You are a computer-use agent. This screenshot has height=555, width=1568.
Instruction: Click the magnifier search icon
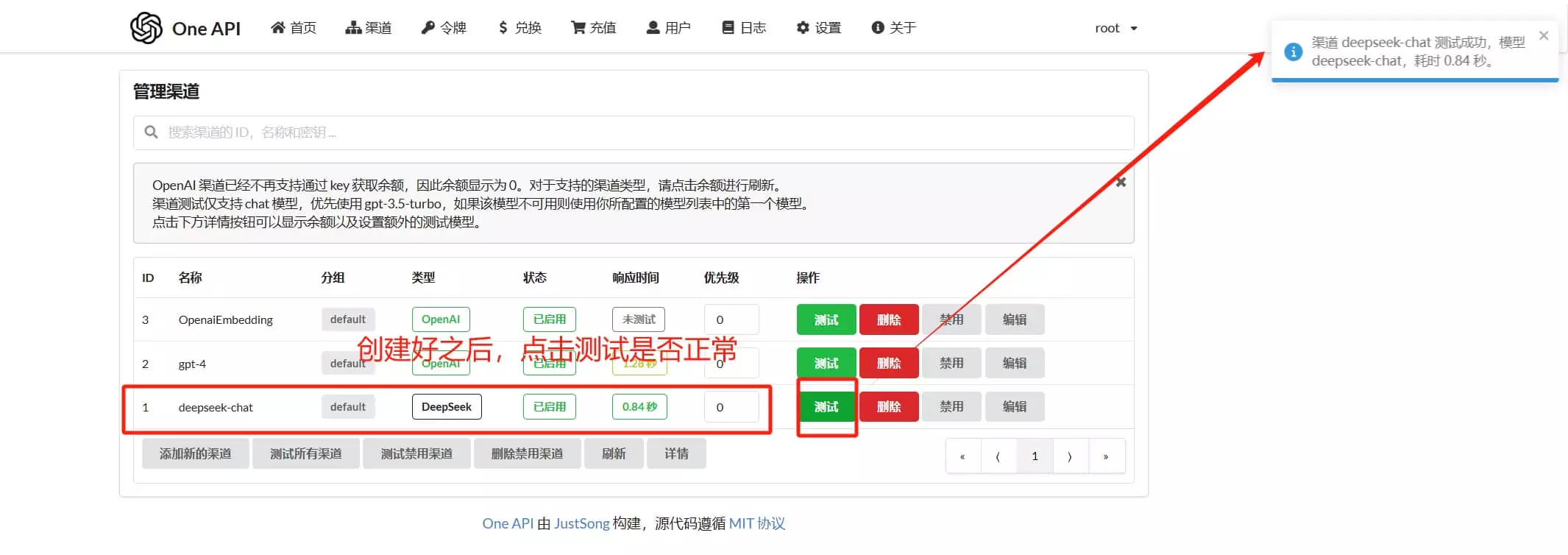click(x=151, y=132)
